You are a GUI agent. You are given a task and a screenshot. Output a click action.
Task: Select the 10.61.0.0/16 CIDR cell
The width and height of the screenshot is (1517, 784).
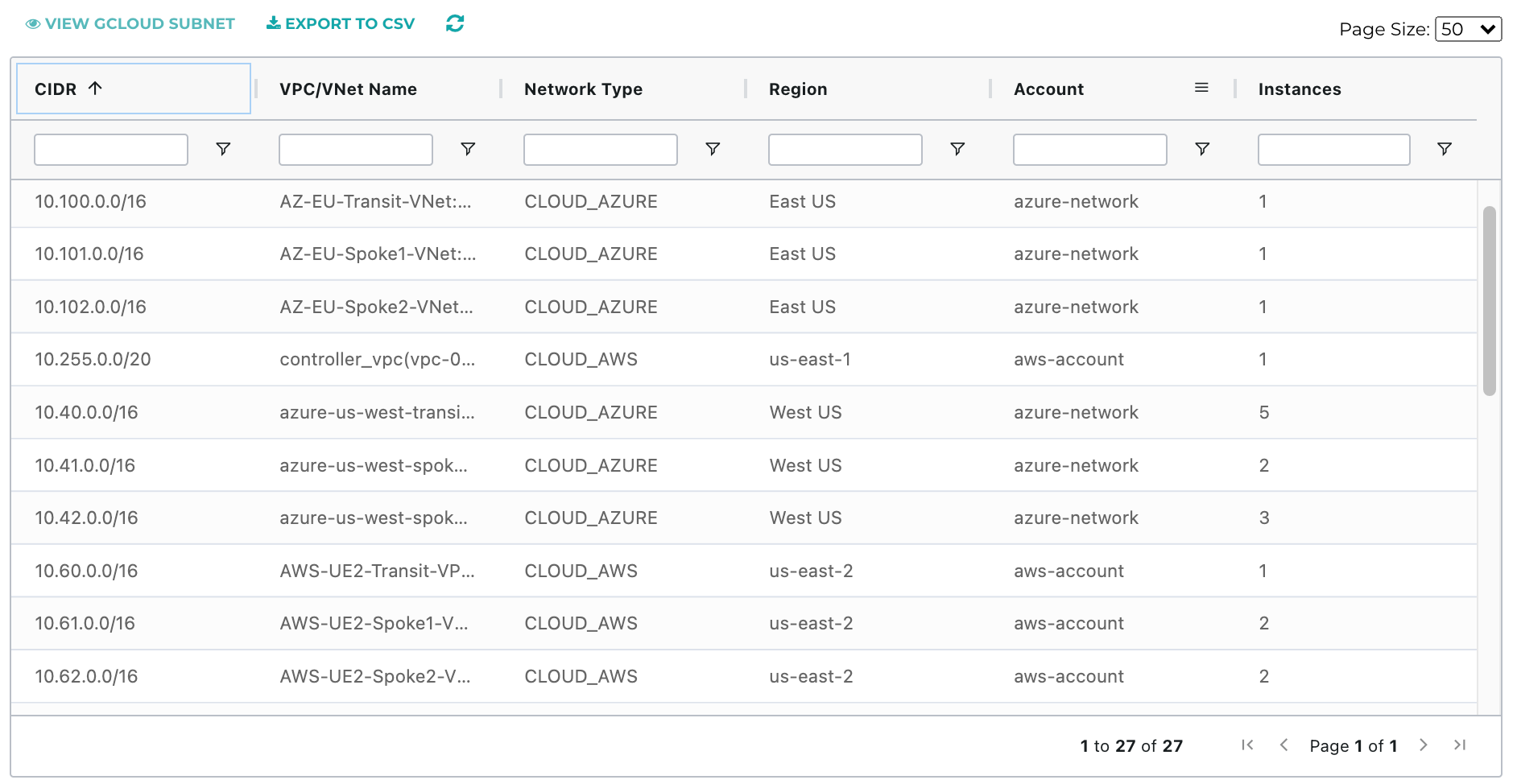coord(85,623)
